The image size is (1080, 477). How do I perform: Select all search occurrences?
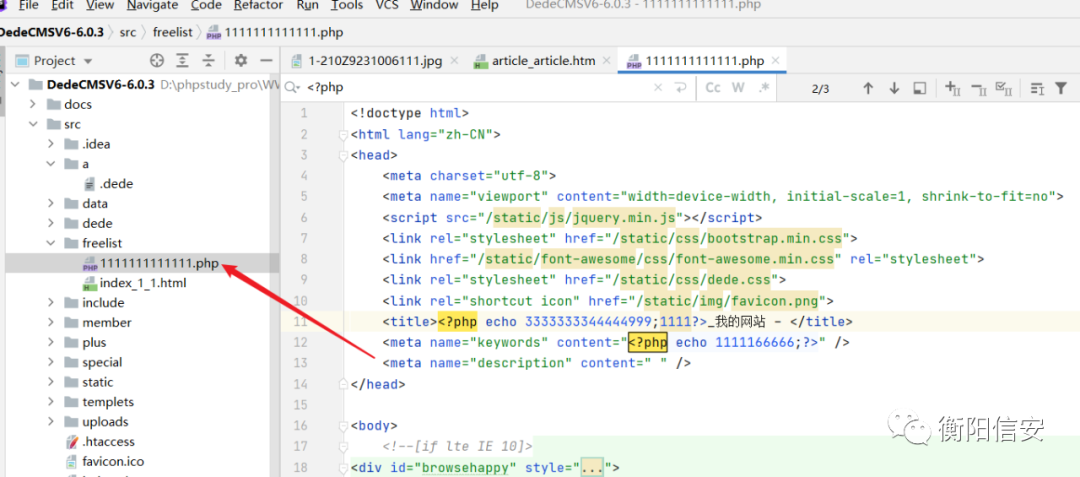[1004, 88]
